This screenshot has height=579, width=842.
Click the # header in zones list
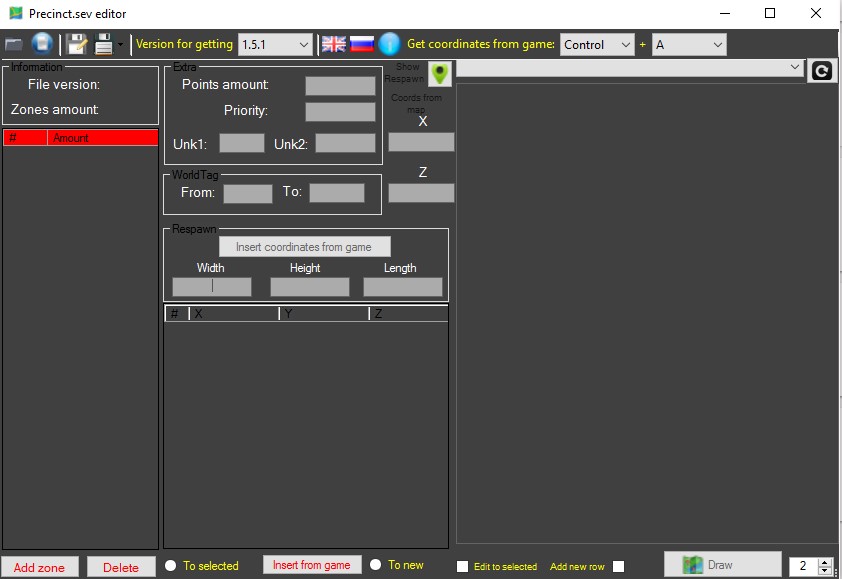pyautogui.click(x=25, y=138)
